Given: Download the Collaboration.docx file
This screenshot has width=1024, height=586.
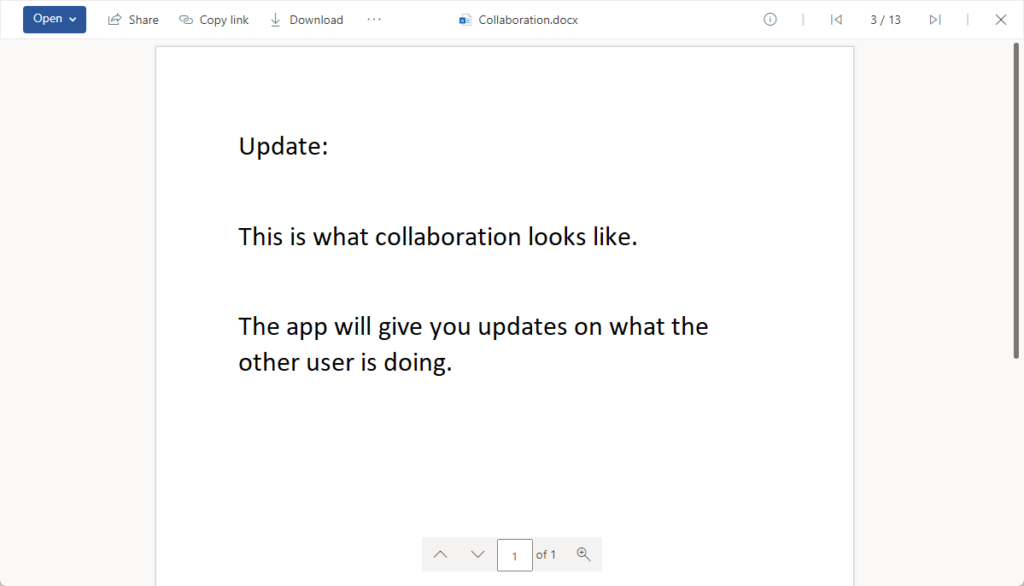Looking at the screenshot, I should pyautogui.click(x=306, y=20).
